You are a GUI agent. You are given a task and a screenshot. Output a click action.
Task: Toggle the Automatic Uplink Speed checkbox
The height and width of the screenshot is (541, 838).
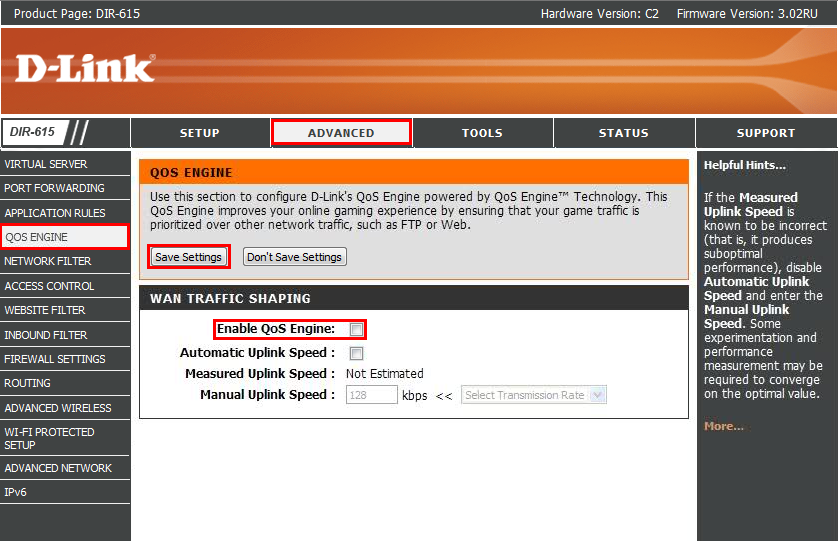(356, 353)
